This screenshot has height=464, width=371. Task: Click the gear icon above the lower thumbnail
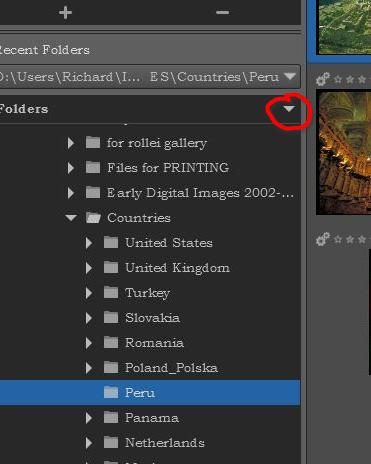(323, 239)
